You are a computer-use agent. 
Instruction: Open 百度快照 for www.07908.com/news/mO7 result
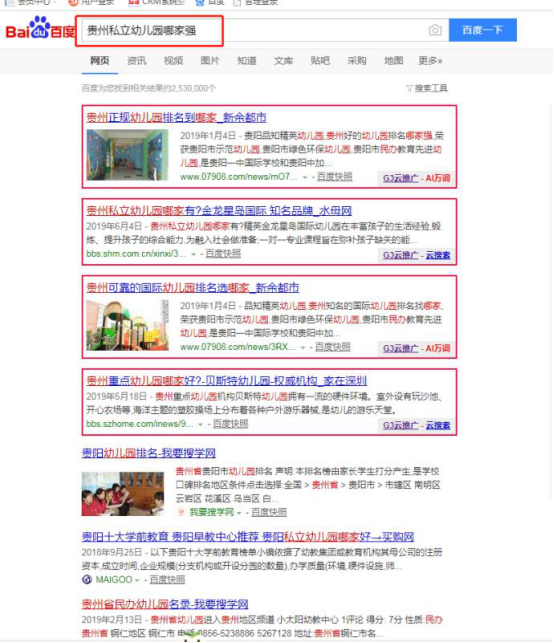[x=335, y=177]
